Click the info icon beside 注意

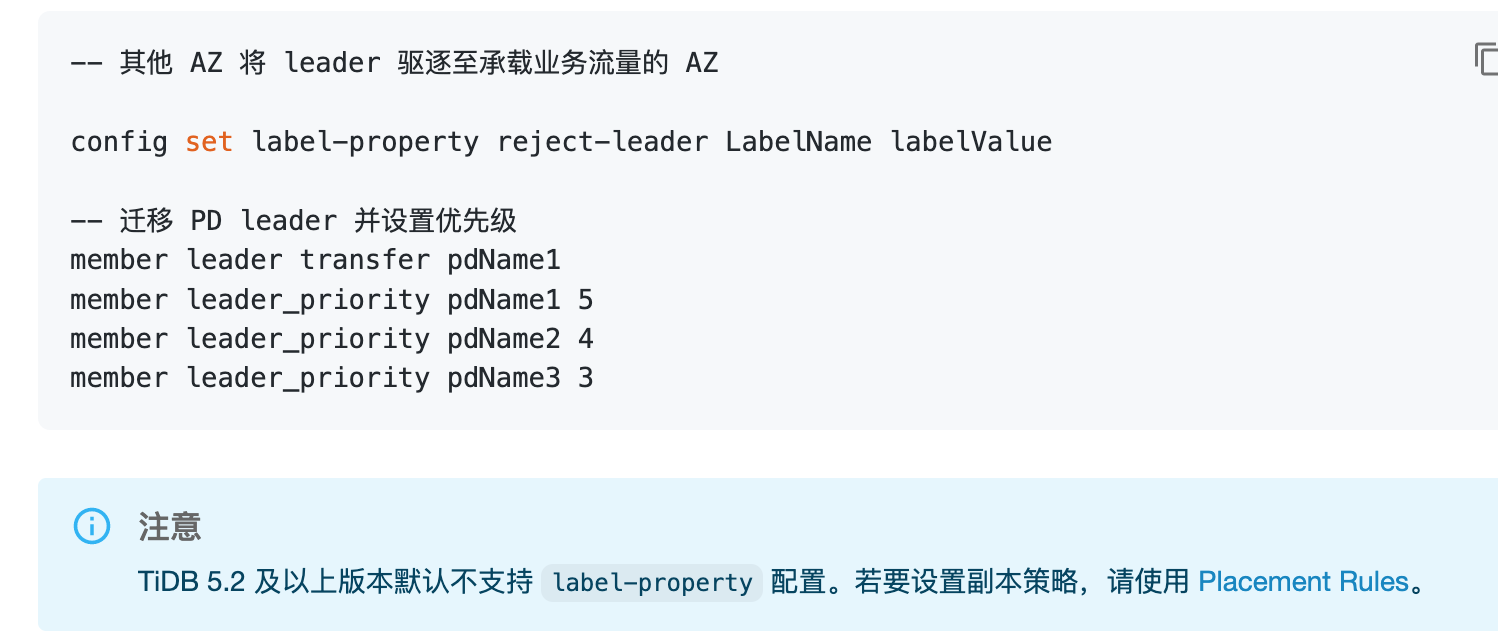(x=92, y=526)
